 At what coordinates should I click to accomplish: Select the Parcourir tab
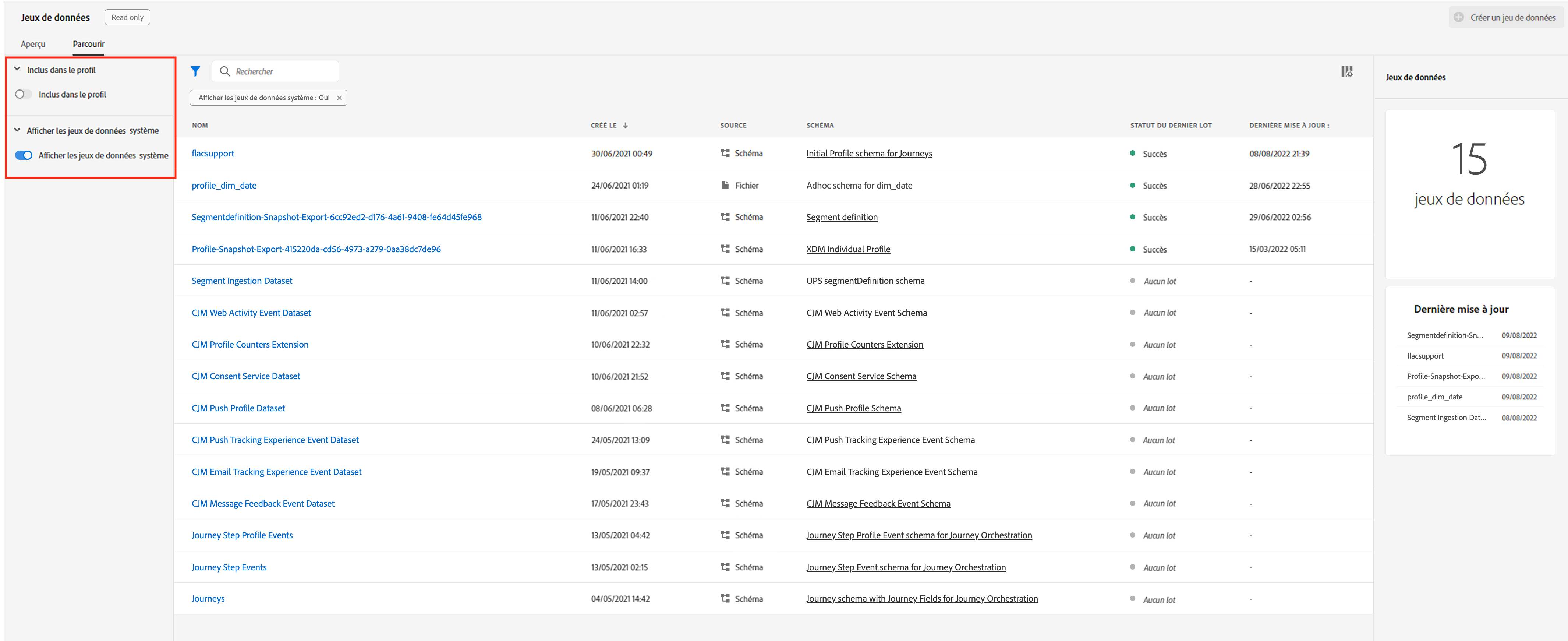click(x=88, y=44)
